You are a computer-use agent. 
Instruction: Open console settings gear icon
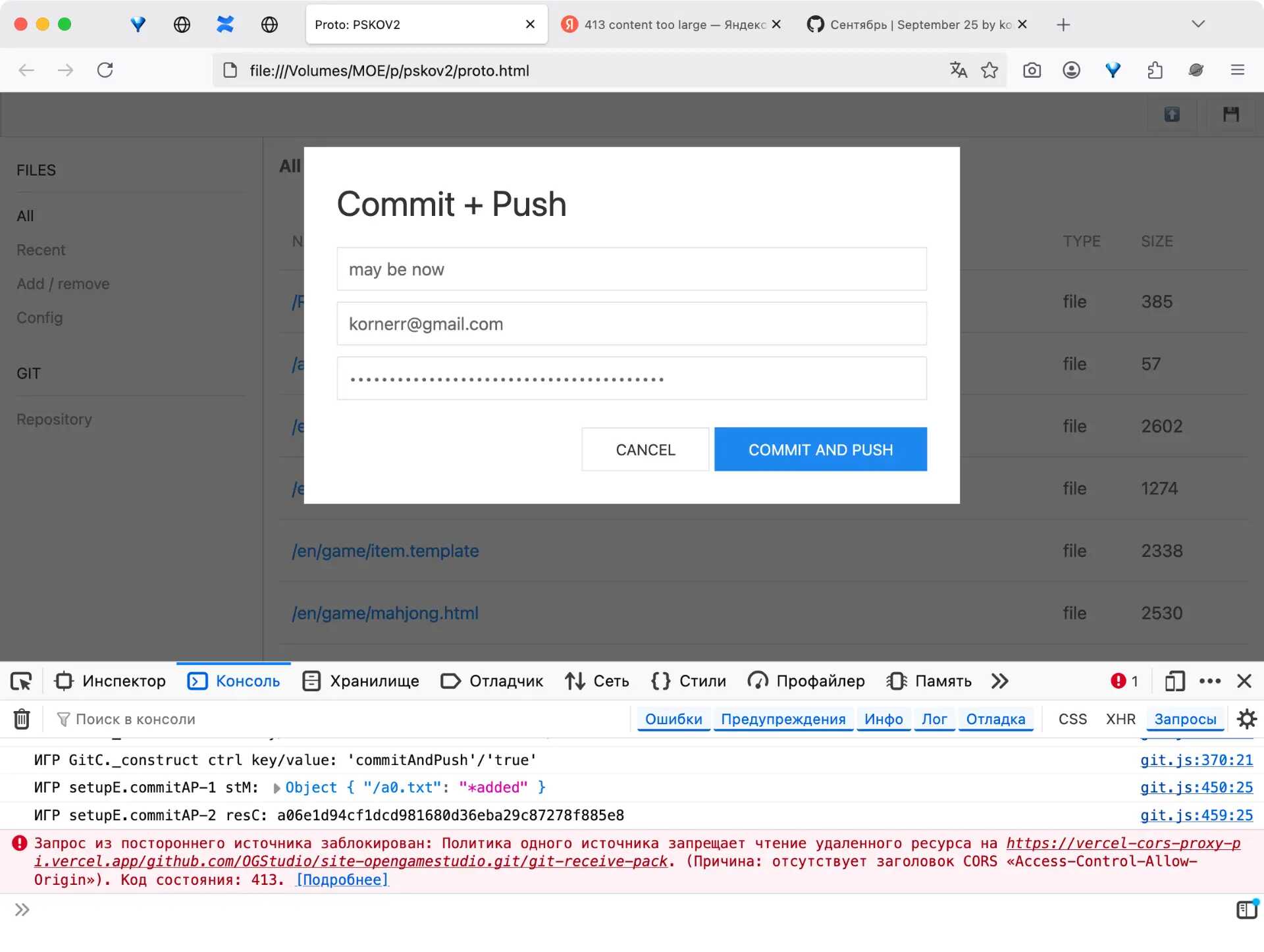pyautogui.click(x=1246, y=719)
